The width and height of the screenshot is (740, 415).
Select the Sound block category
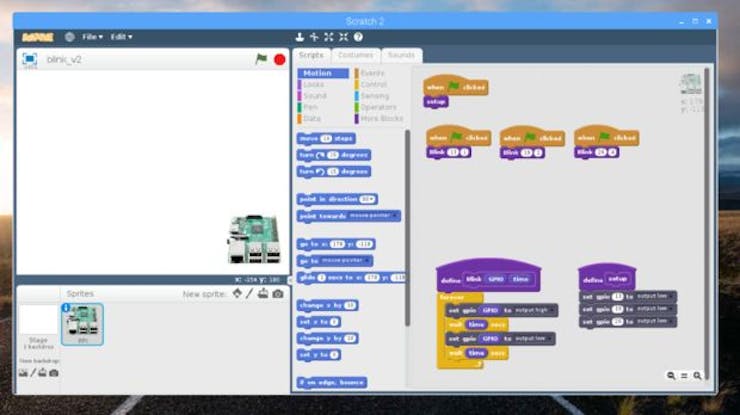click(x=315, y=96)
